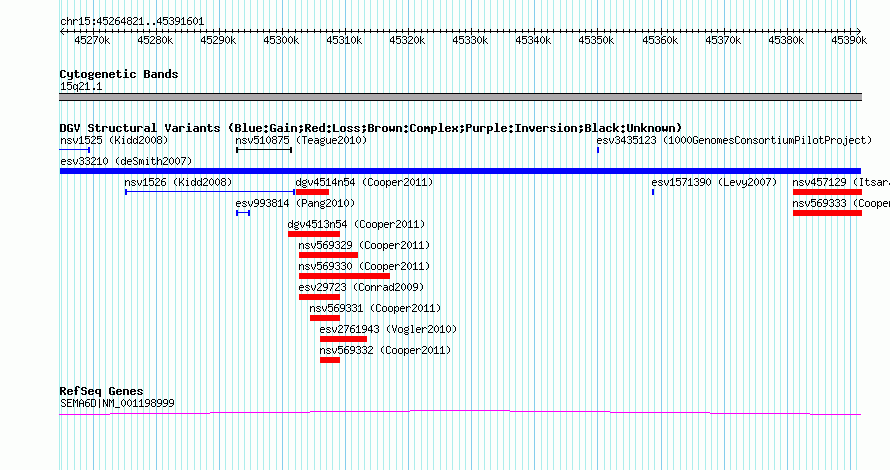Select the red nsv569329 loss bar
This screenshot has width=890, height=470.
tap(328, 255)
